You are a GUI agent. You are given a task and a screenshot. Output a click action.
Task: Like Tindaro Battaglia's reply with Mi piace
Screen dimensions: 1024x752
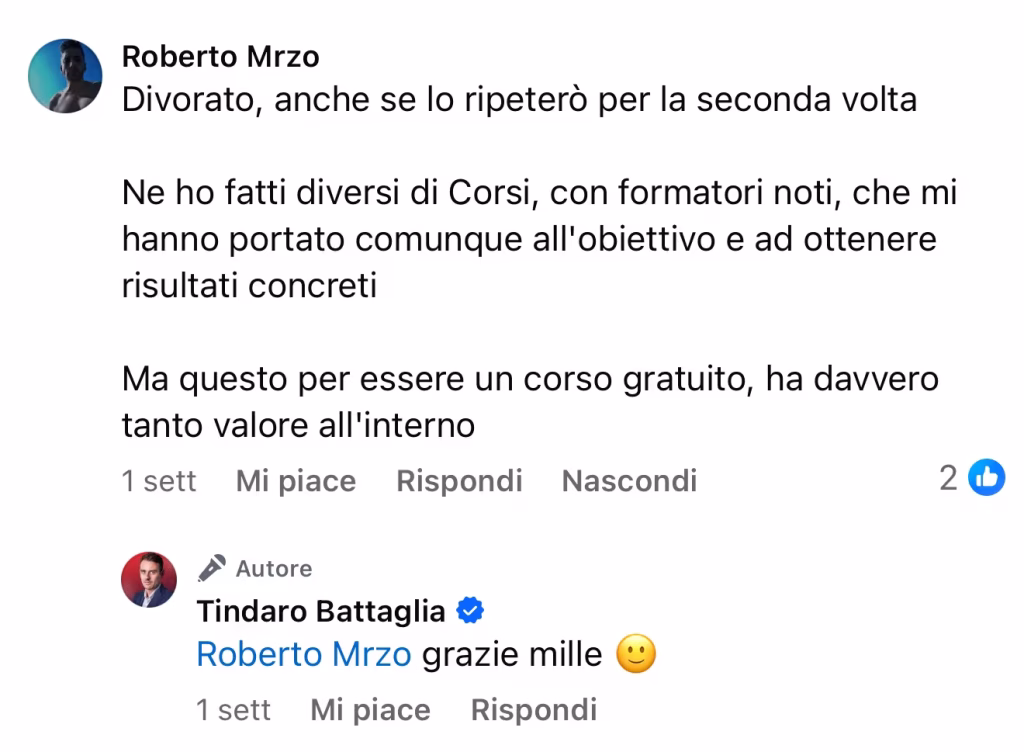pyautogui.click(x=370, y=710)
